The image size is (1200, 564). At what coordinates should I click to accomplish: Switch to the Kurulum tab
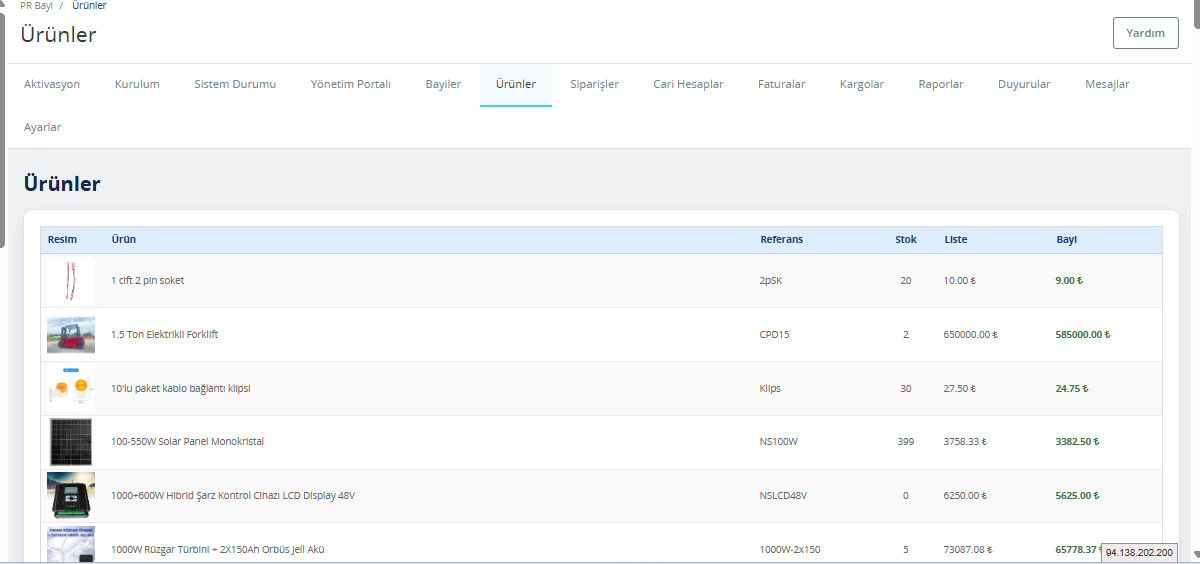tap(137, 84)
